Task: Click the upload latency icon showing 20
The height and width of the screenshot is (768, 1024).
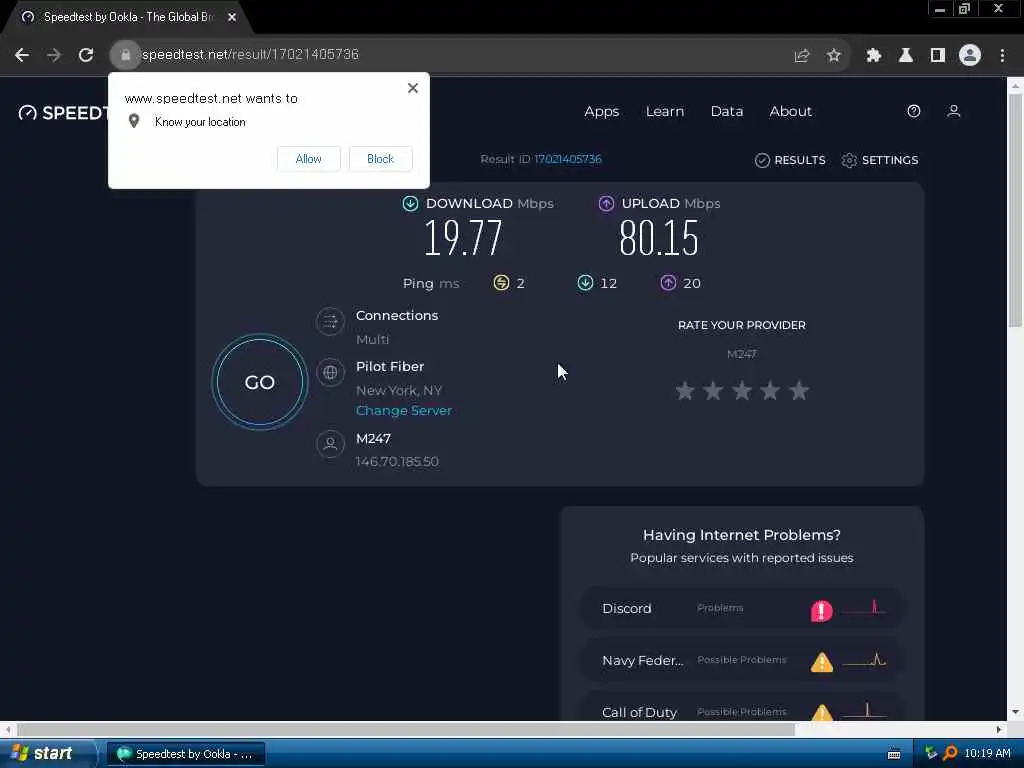Action: pos(668,283)
